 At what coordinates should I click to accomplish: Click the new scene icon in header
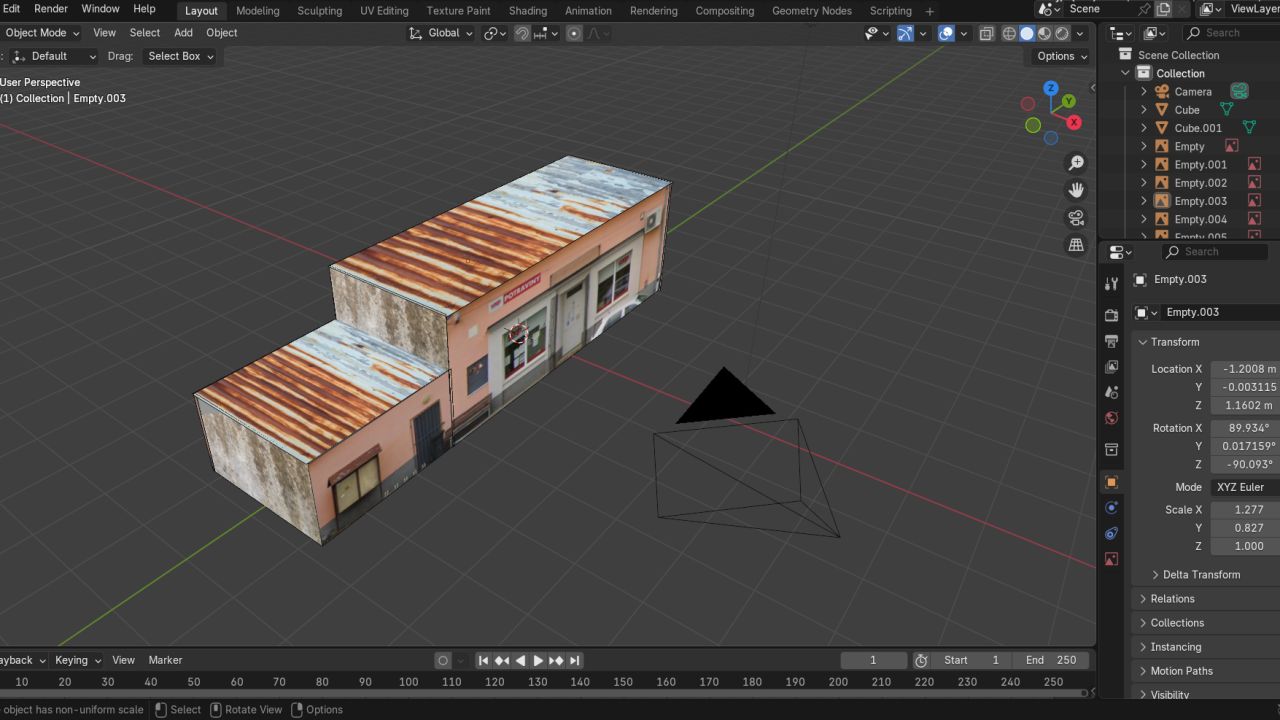[1163, 9]
